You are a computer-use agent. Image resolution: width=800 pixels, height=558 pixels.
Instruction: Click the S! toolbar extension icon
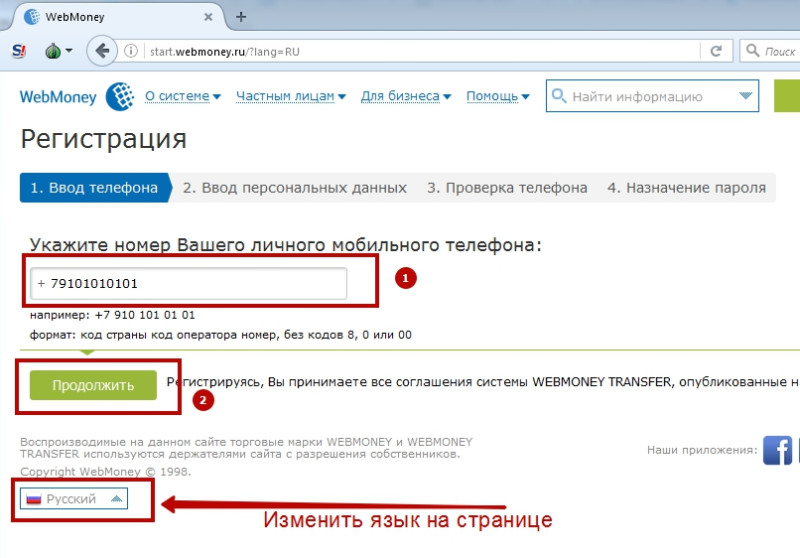click(19, 51)
